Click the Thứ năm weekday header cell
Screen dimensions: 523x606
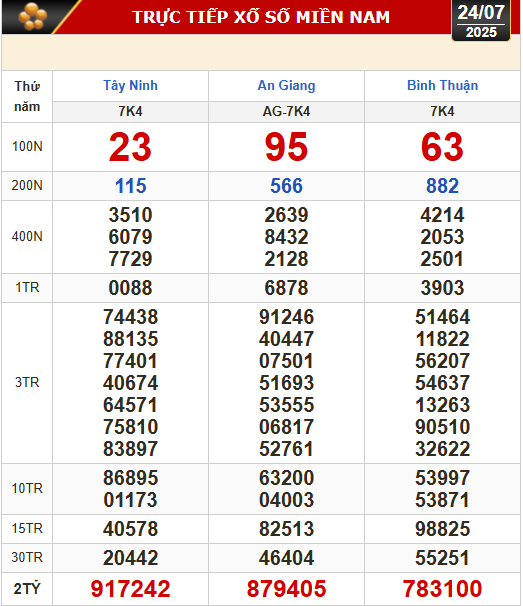tap(27, 96)
